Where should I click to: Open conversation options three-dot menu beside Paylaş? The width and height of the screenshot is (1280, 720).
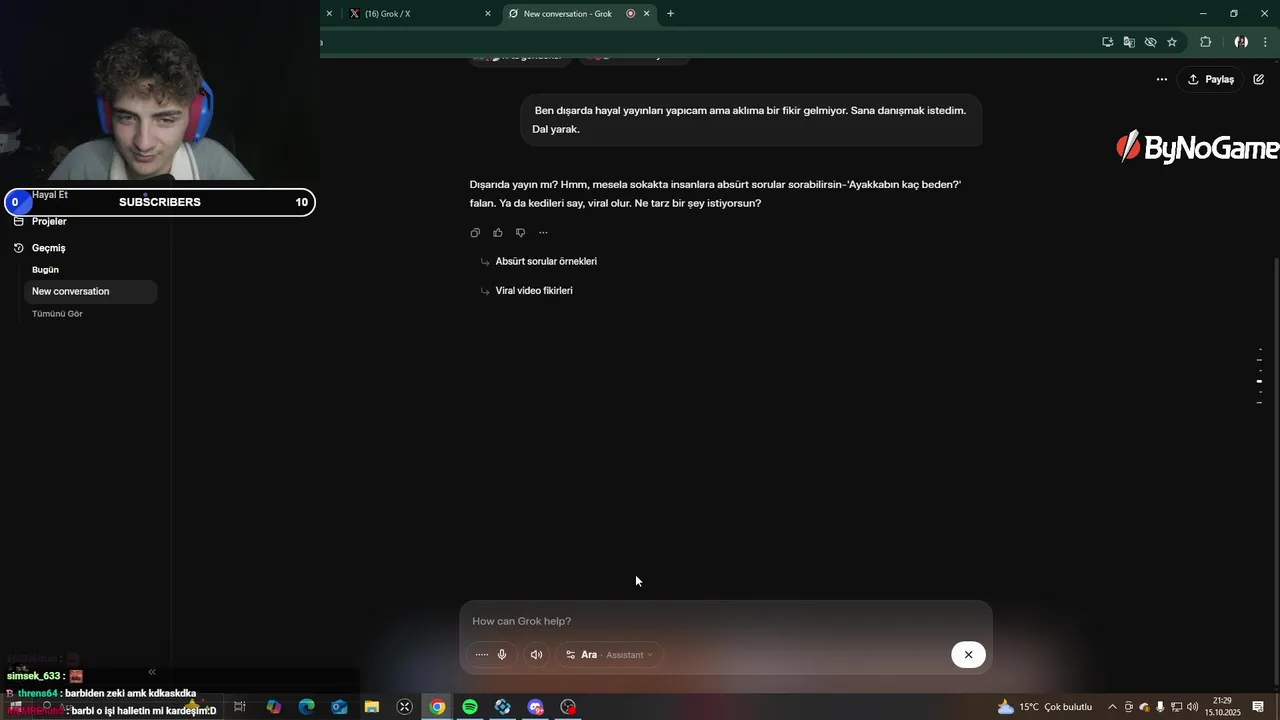(1161, 79)
